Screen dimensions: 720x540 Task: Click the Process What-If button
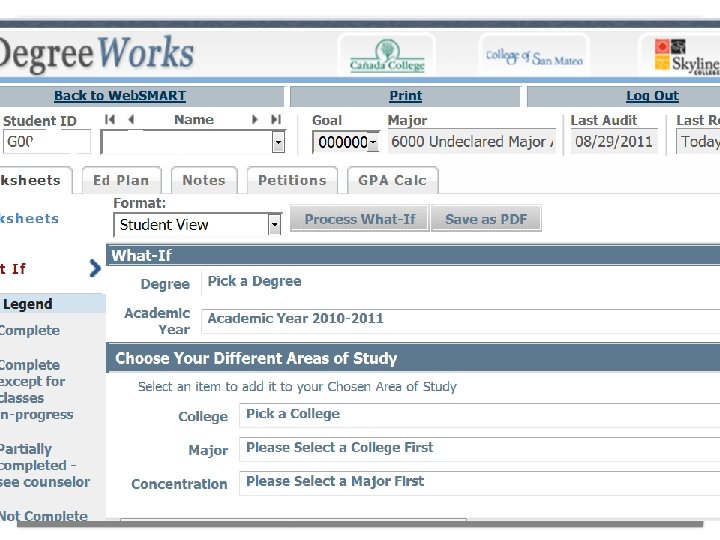pos(360,219)
